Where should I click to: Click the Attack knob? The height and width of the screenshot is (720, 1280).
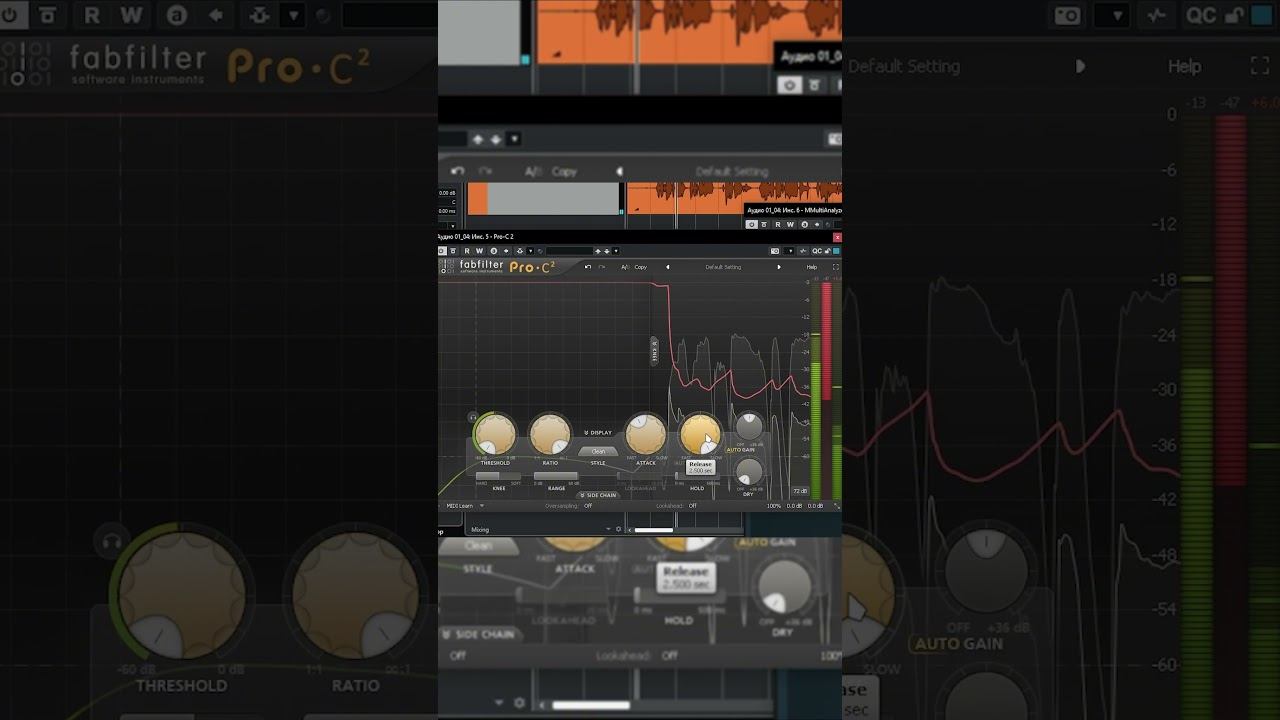tap(645, 433)
